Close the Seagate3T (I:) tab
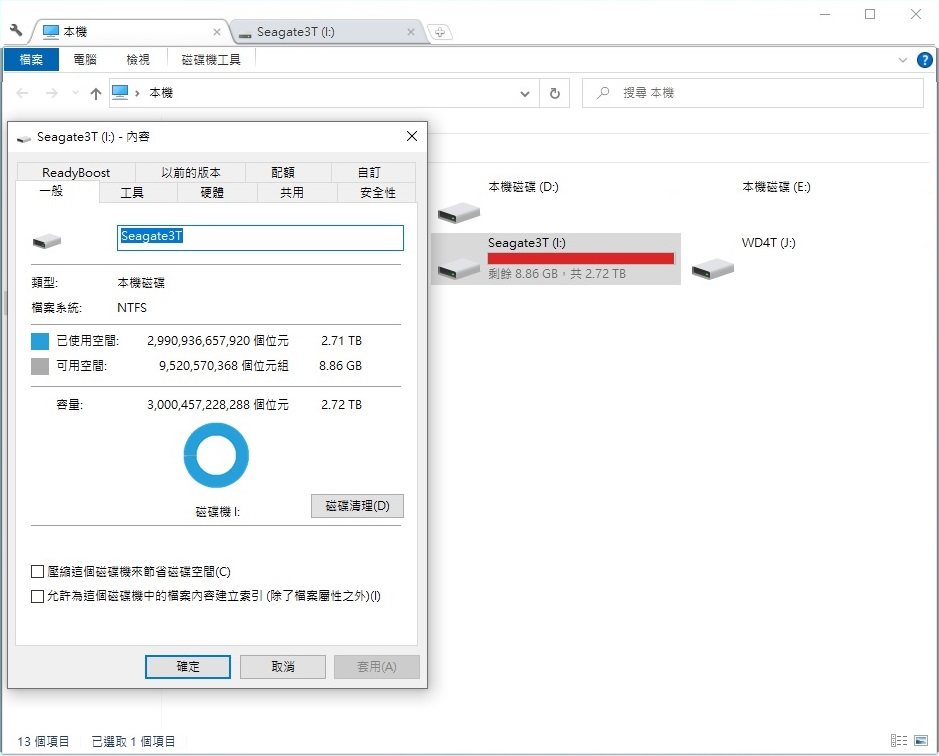 point(411,32)
